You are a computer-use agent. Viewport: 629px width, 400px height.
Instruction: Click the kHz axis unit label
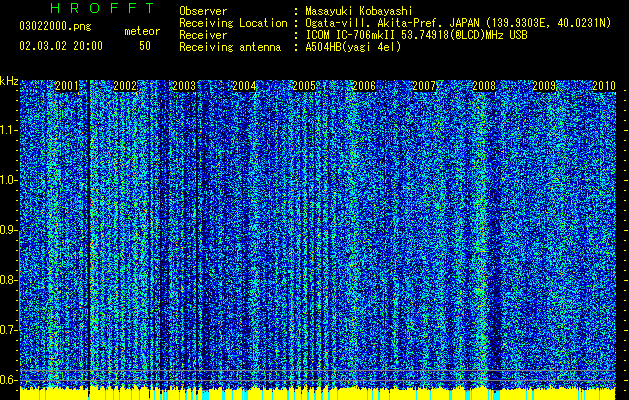pyautogui.click(x=9, y=81)
